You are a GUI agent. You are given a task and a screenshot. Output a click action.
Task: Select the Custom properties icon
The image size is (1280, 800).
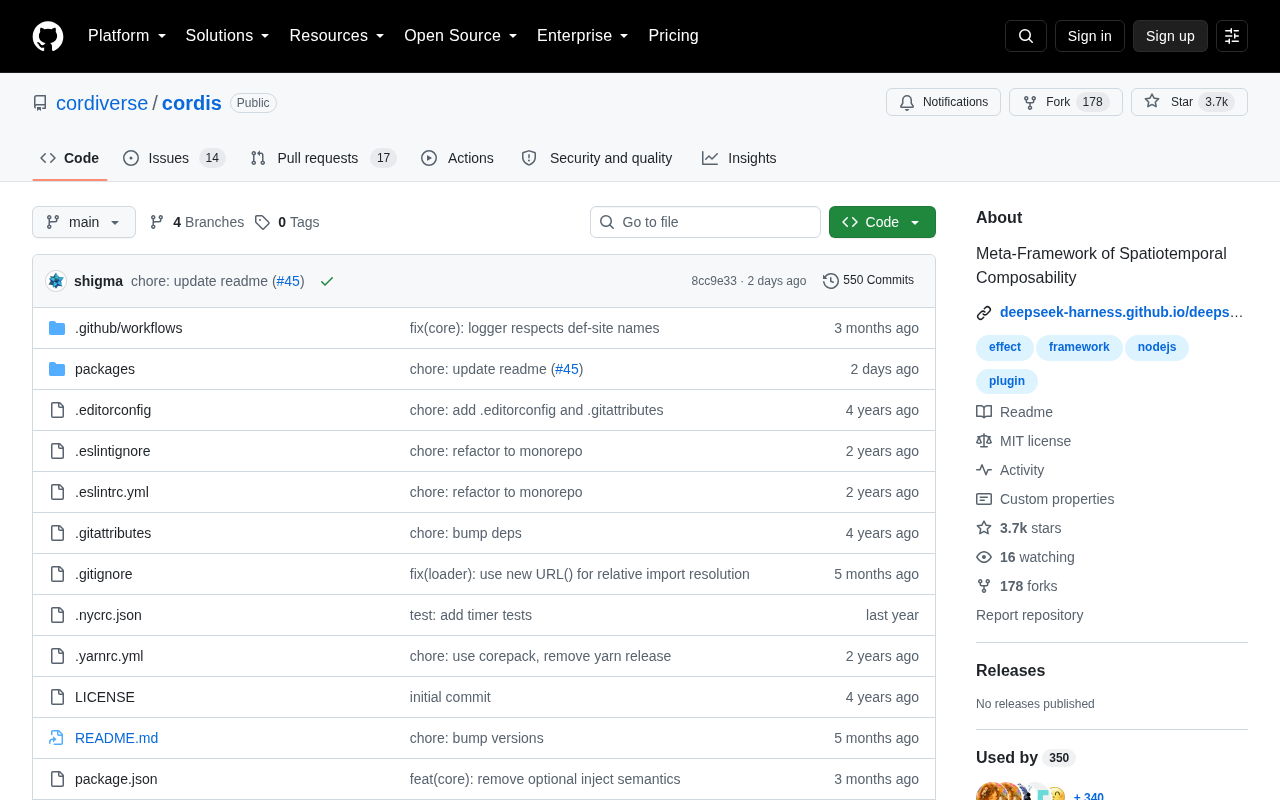[x=984, y=499]
